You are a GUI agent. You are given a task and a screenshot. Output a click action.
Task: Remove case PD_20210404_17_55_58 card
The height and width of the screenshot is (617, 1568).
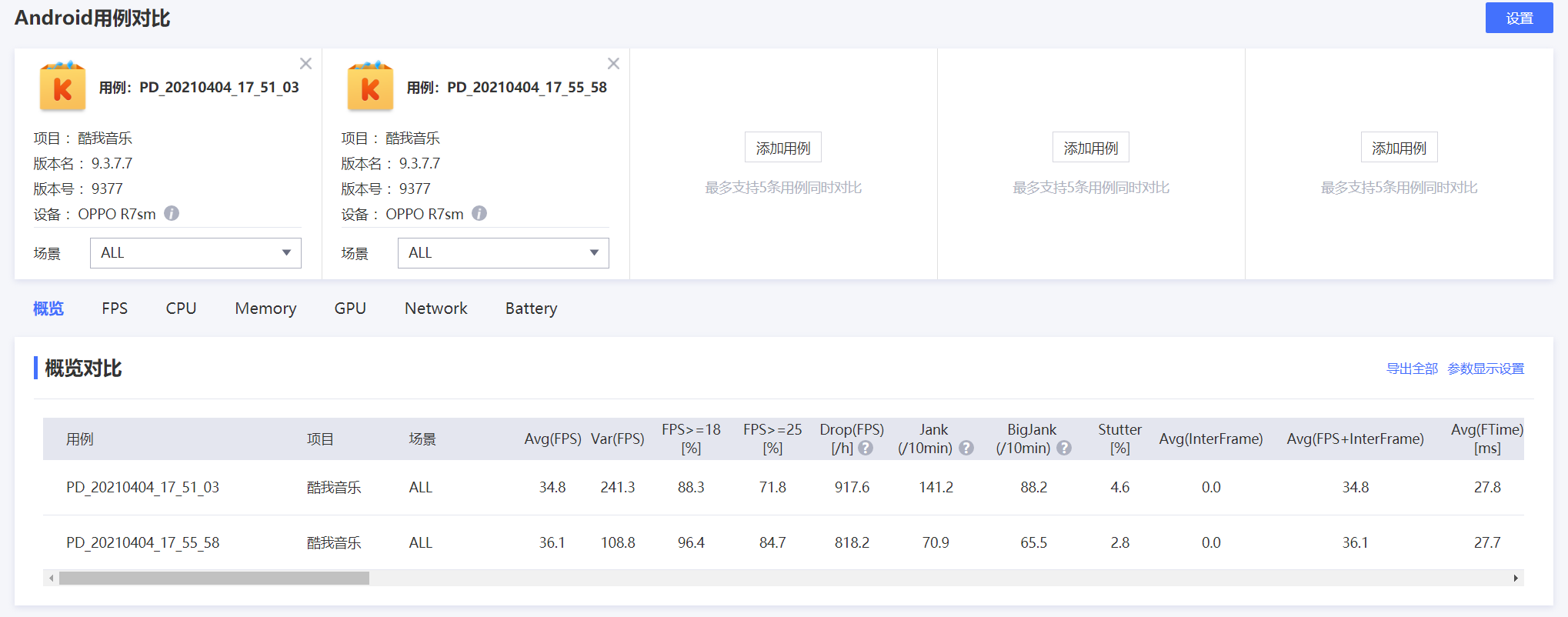613,63
